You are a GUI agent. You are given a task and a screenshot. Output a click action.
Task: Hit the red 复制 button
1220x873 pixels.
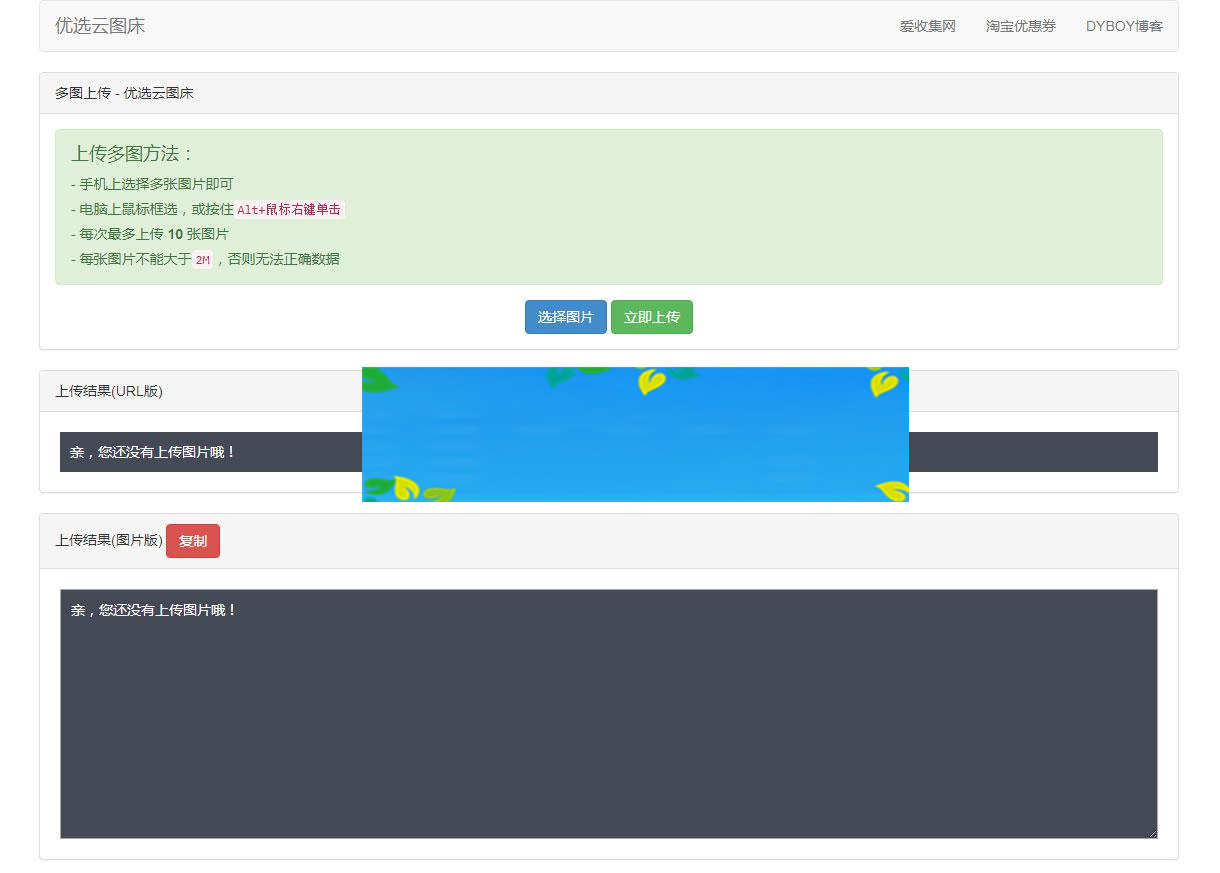coord(193,541)
